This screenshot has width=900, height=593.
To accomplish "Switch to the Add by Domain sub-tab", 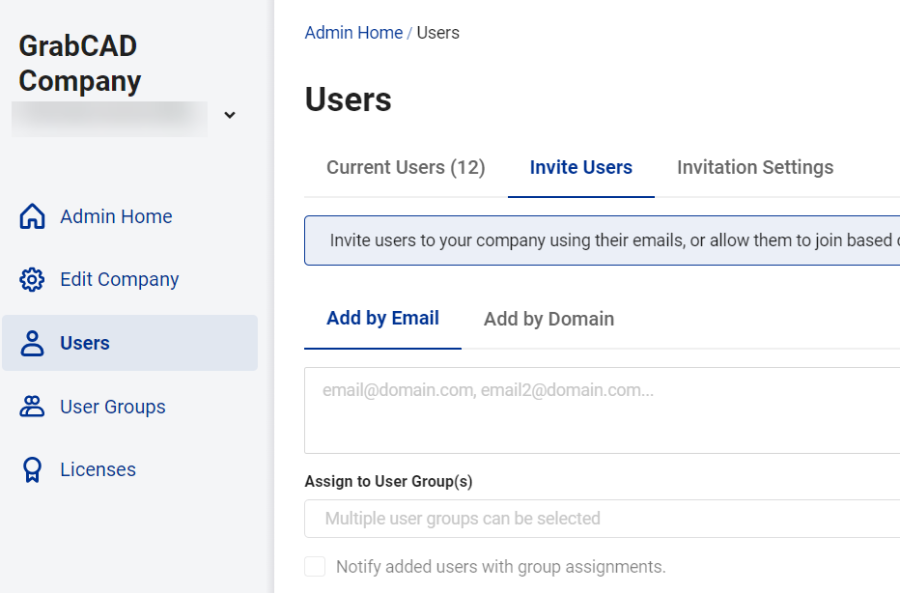I will 549,320.
